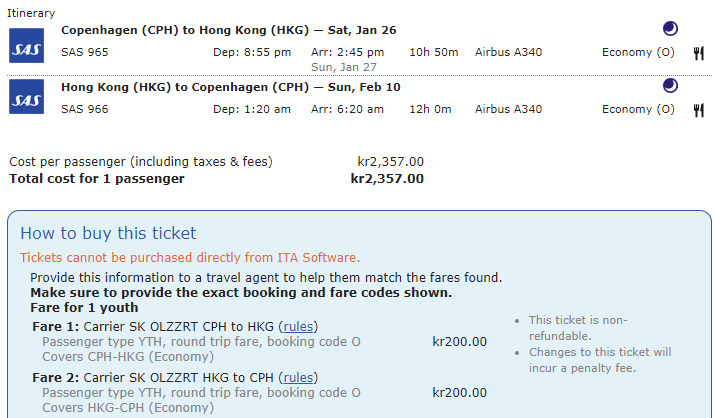Click the meal icon on the SAS 966 row

699,110
